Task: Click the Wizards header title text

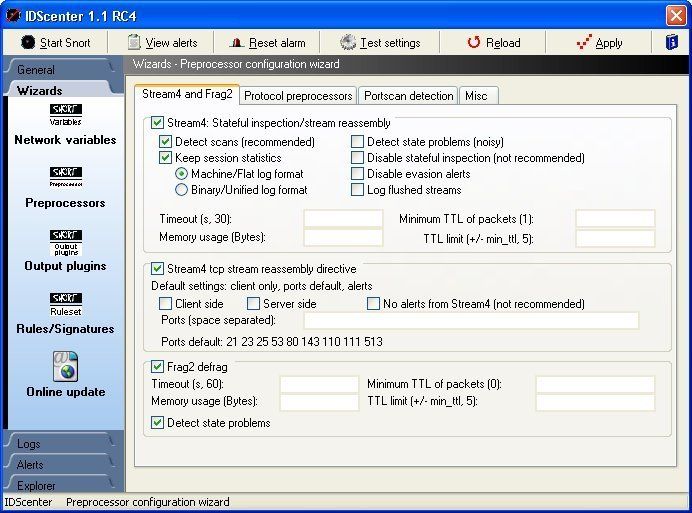Action: coord(236,64)
